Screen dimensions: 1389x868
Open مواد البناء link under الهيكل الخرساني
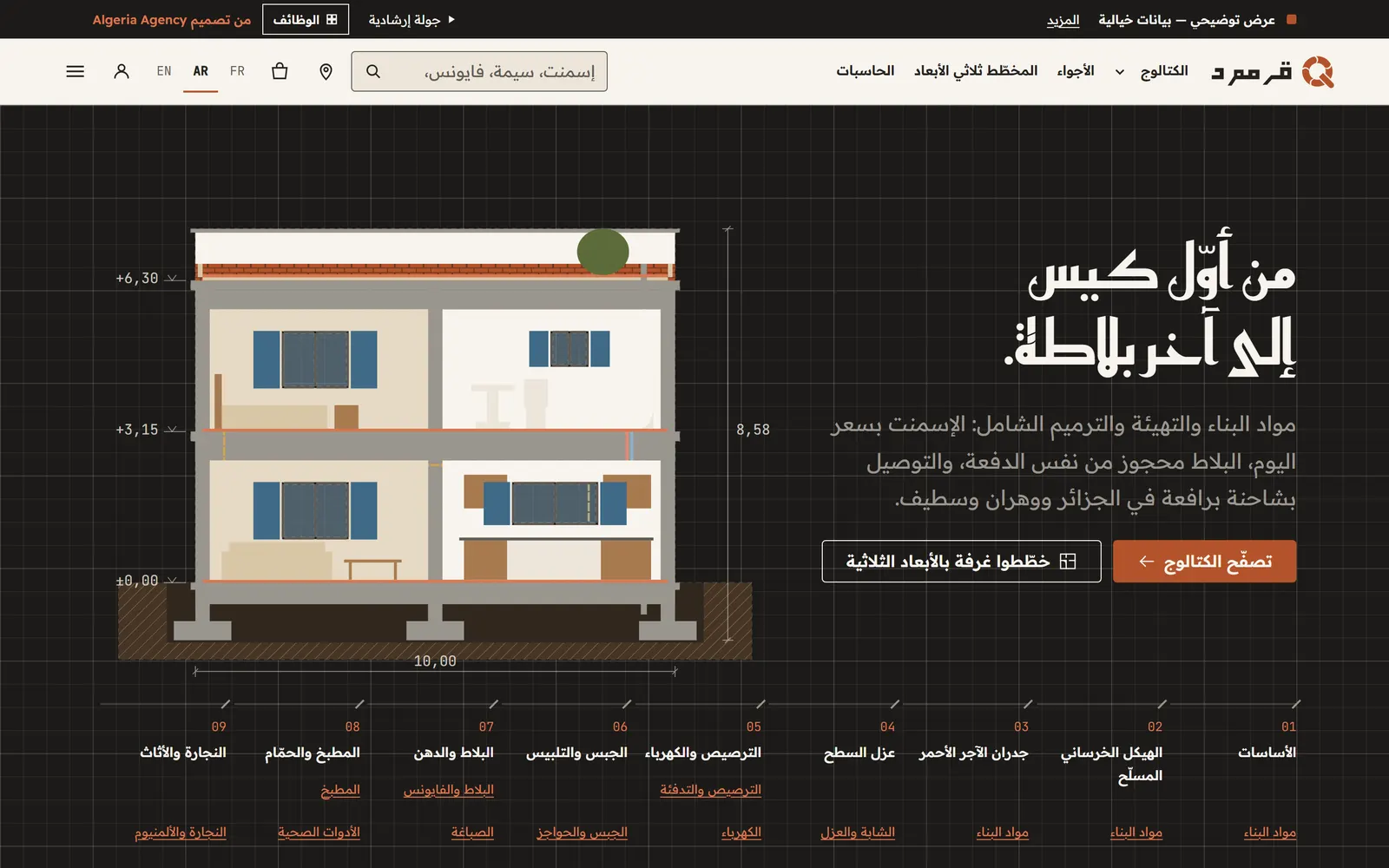tap(1136, 832)
